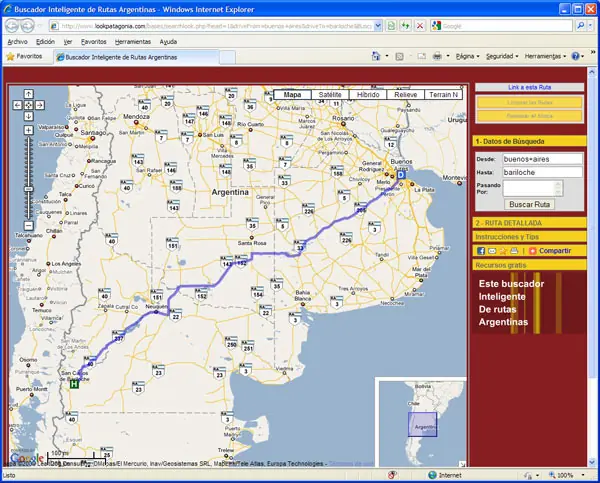
Task: Click the Hasta input field
Action: pos(542,172)
